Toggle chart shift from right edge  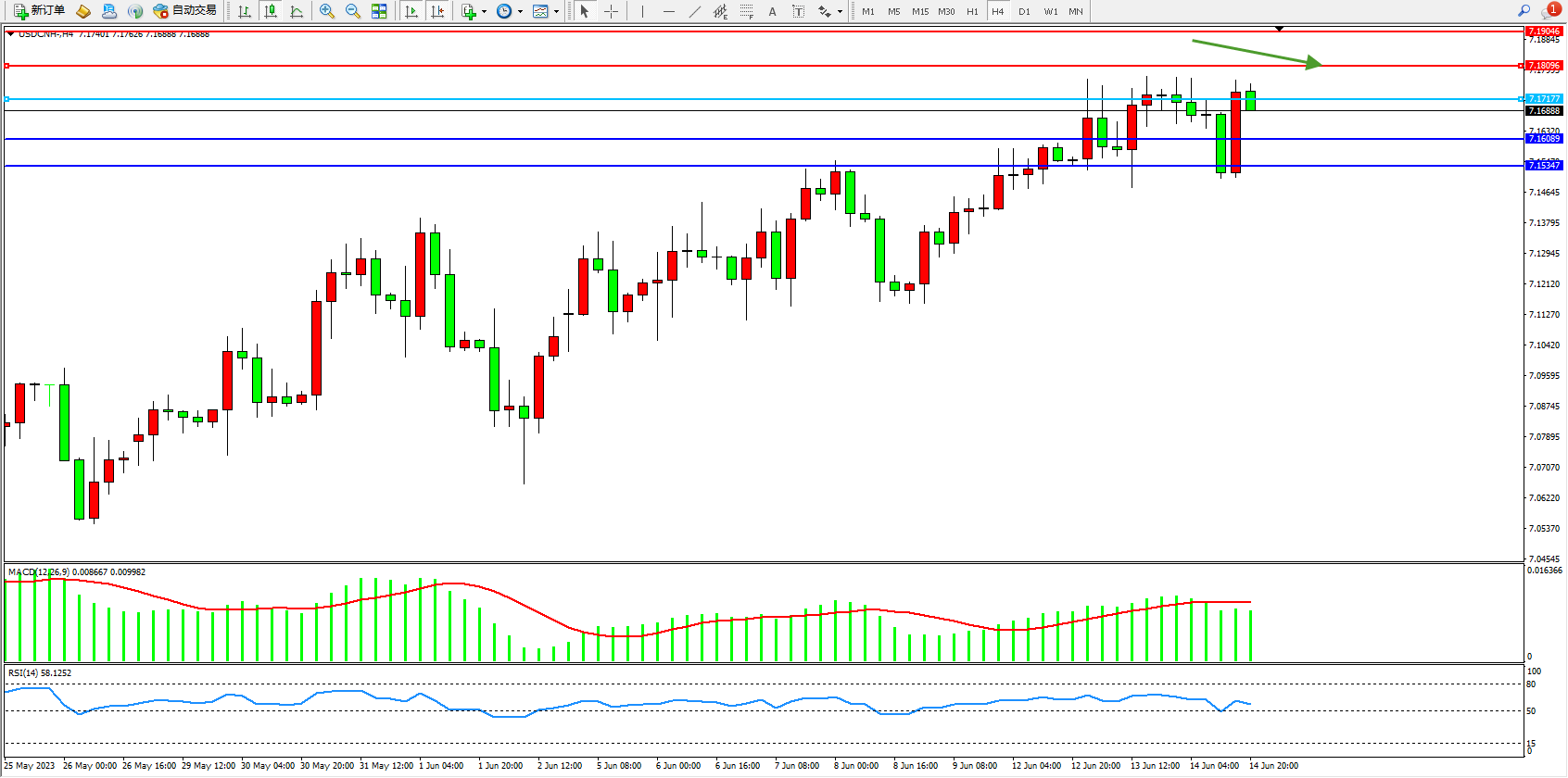click(437, 11)
